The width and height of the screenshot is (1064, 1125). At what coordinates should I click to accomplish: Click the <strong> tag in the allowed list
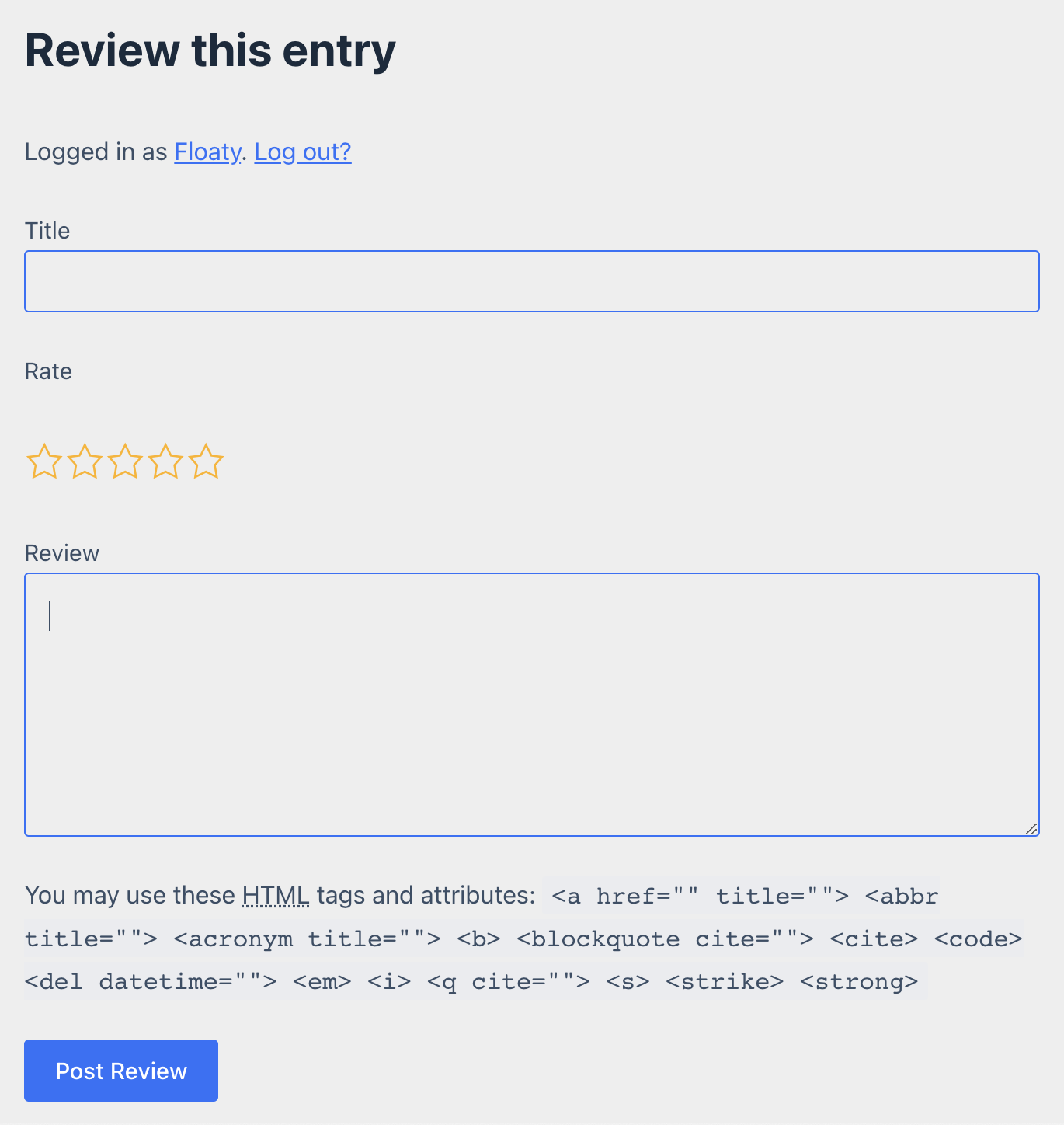click(858, 982)
